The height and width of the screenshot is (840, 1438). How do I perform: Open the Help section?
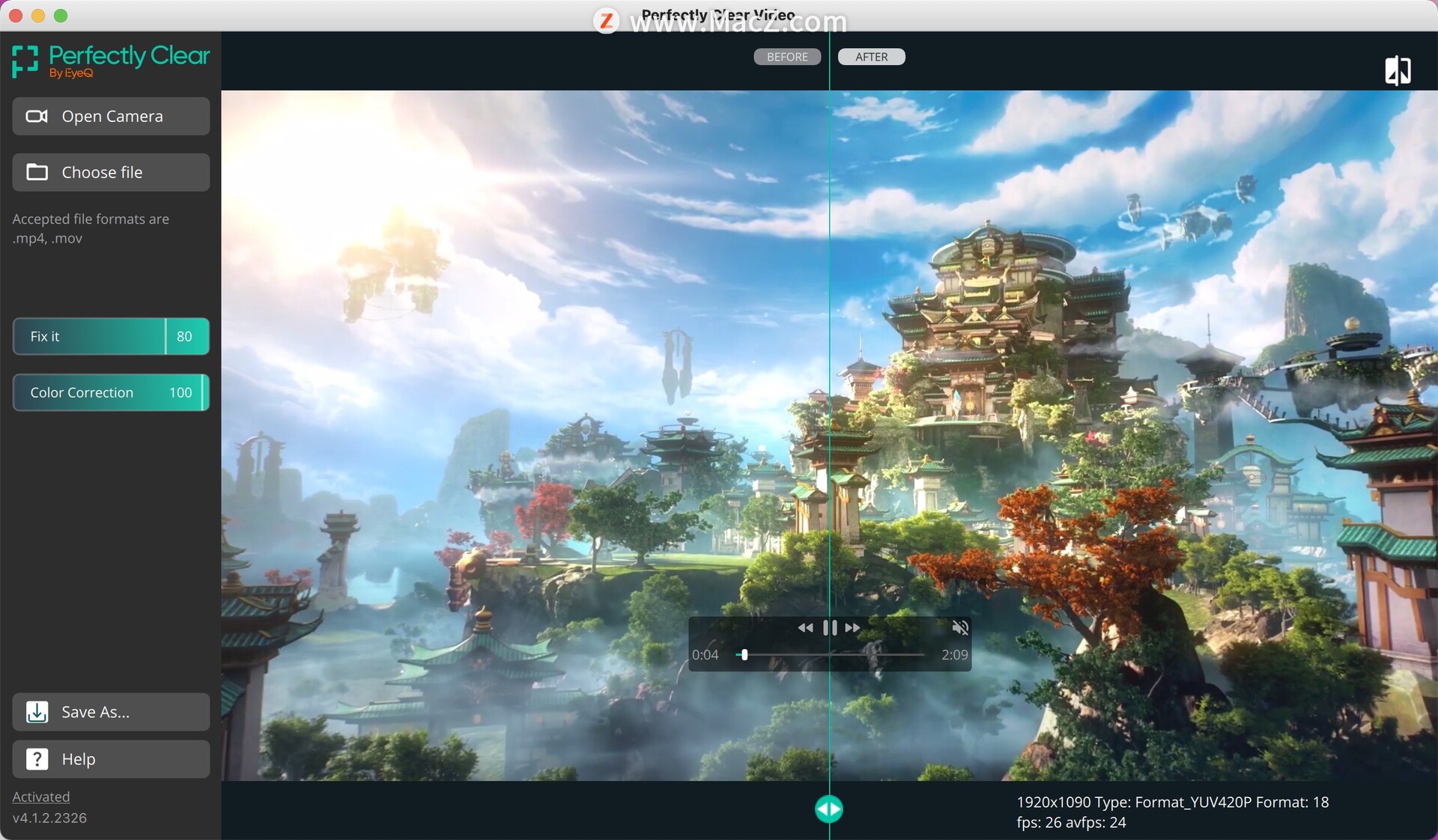coord(111,759)
